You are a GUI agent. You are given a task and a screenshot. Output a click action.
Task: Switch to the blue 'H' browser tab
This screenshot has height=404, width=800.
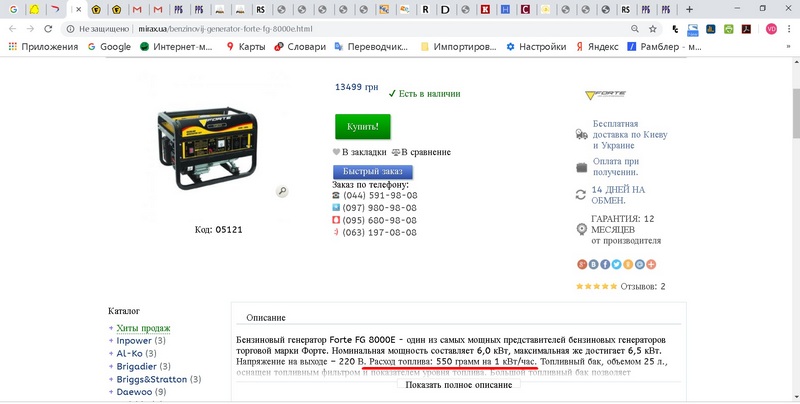(x=505, y=9)
